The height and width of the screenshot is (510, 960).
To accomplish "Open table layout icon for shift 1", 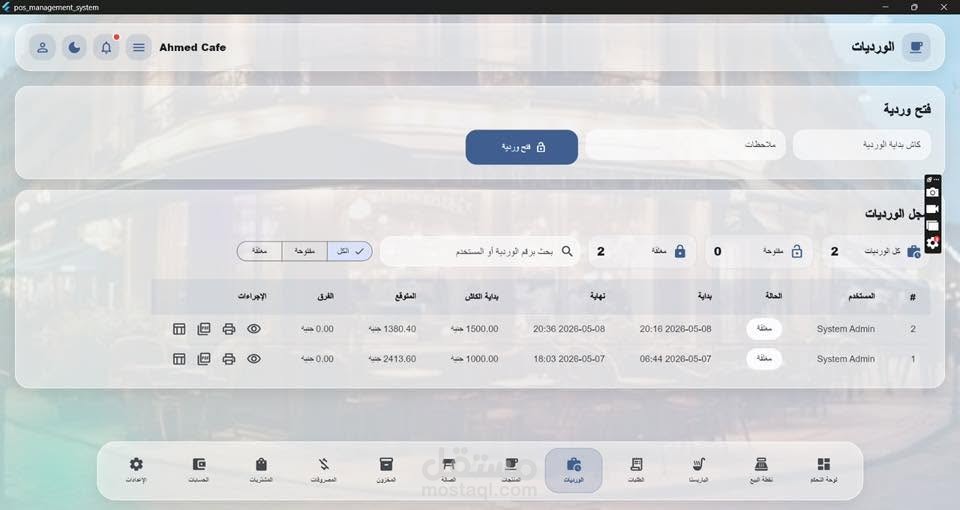I will pos(179,359).
